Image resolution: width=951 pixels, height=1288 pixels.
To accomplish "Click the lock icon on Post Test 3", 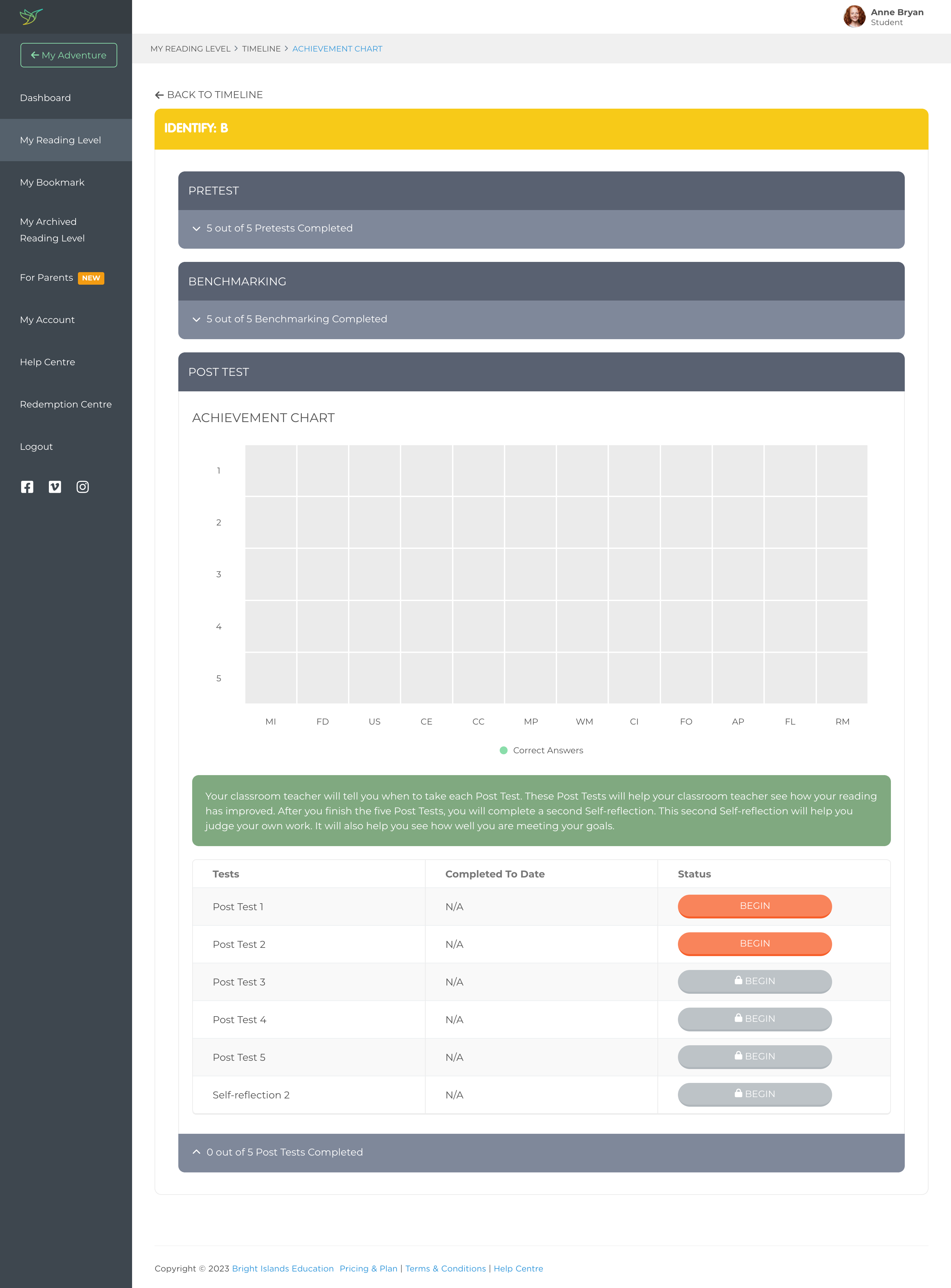I will coord(738,981).
